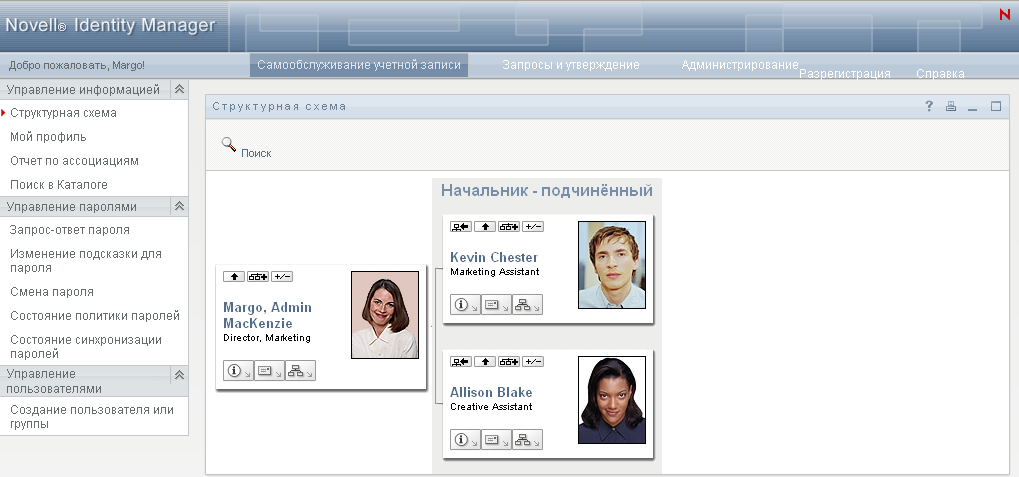This screenshot has height=477, width=1019.
Task: Open Состояние синхронизации паролей
Action: click(x=86, y=347)
